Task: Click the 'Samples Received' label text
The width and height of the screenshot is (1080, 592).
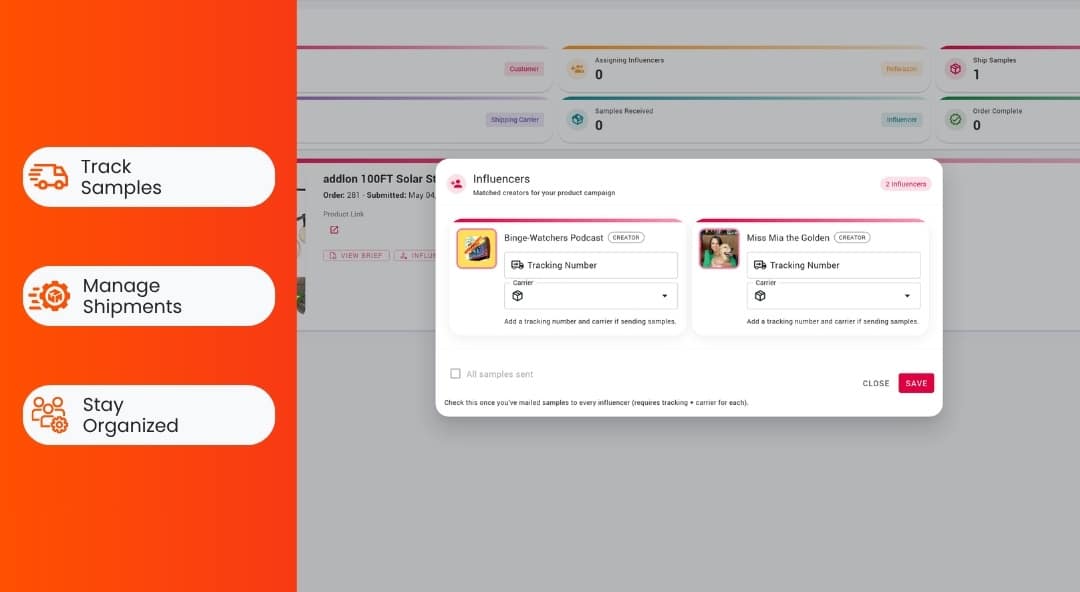Action: tap(624, 111)
